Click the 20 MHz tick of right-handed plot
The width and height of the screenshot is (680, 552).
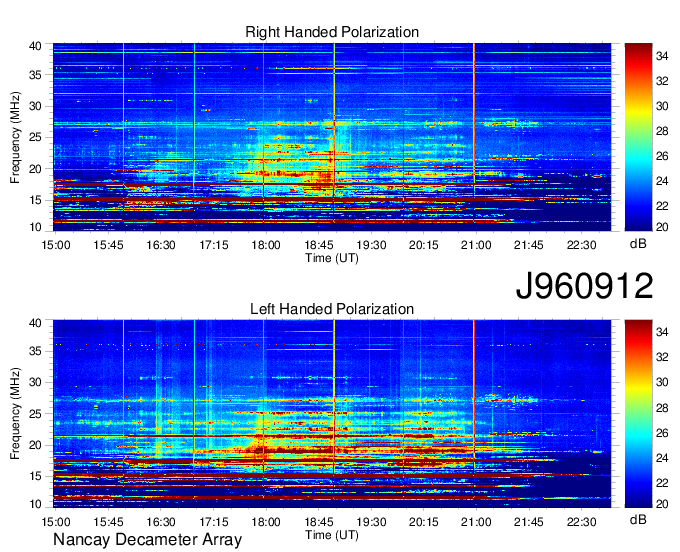pyautogui.click(x=35, y=169)
